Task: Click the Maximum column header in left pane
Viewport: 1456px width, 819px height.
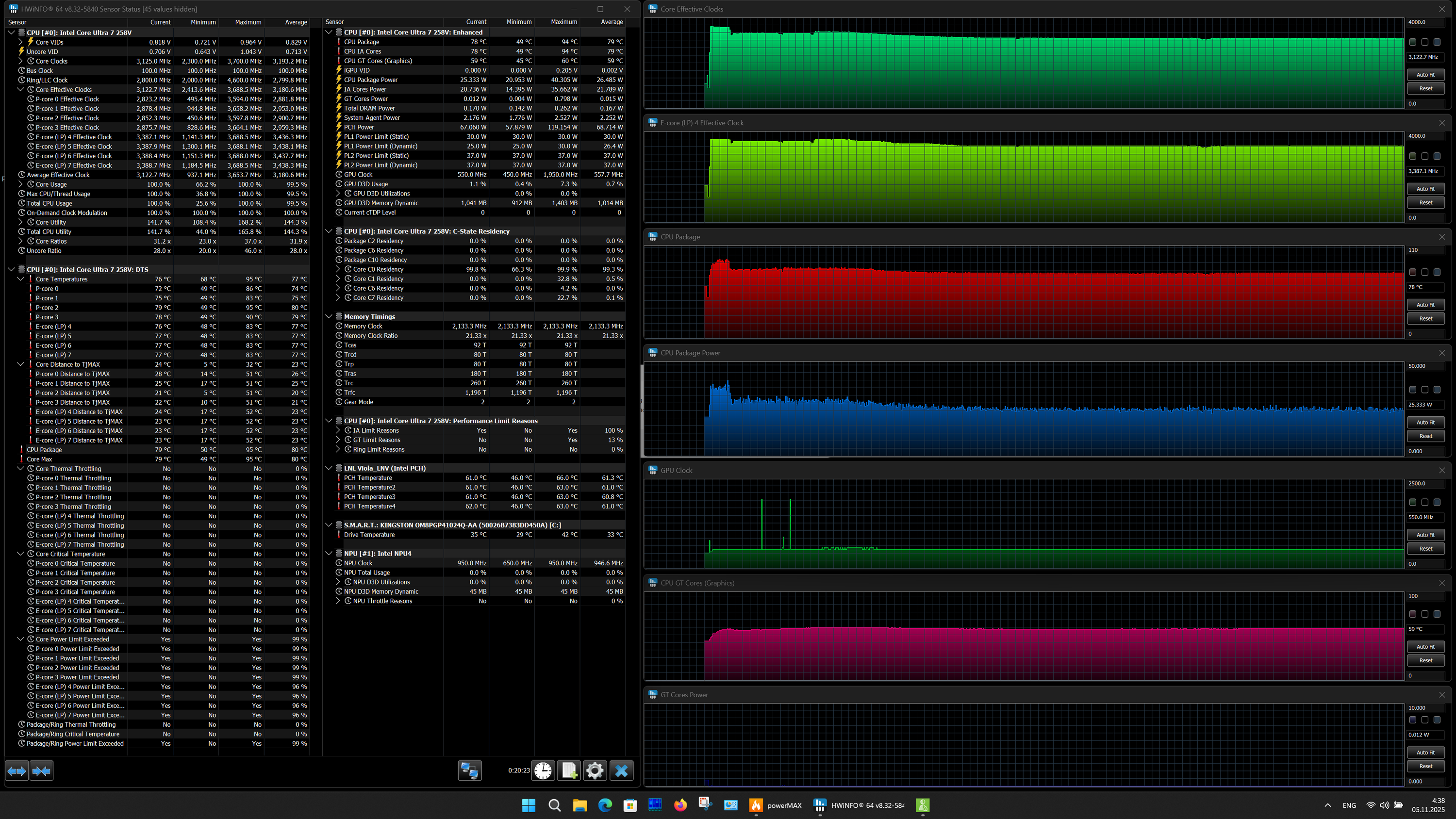Action: pos(248,22)
